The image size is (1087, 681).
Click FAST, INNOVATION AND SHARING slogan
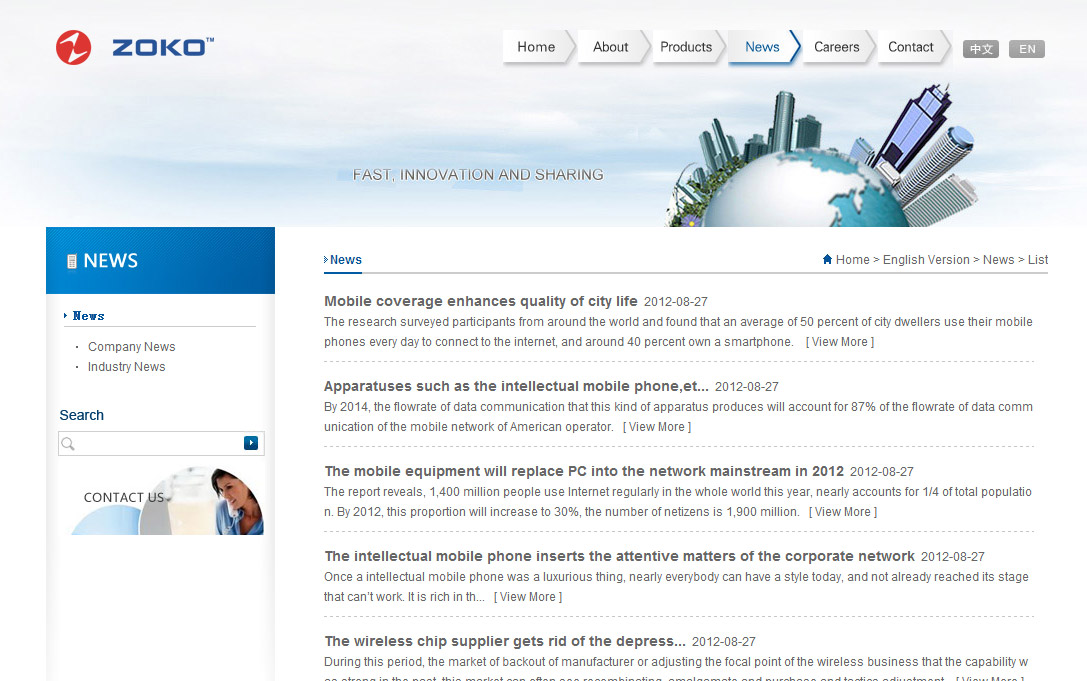pyautogui.click(x=478, y=175)
